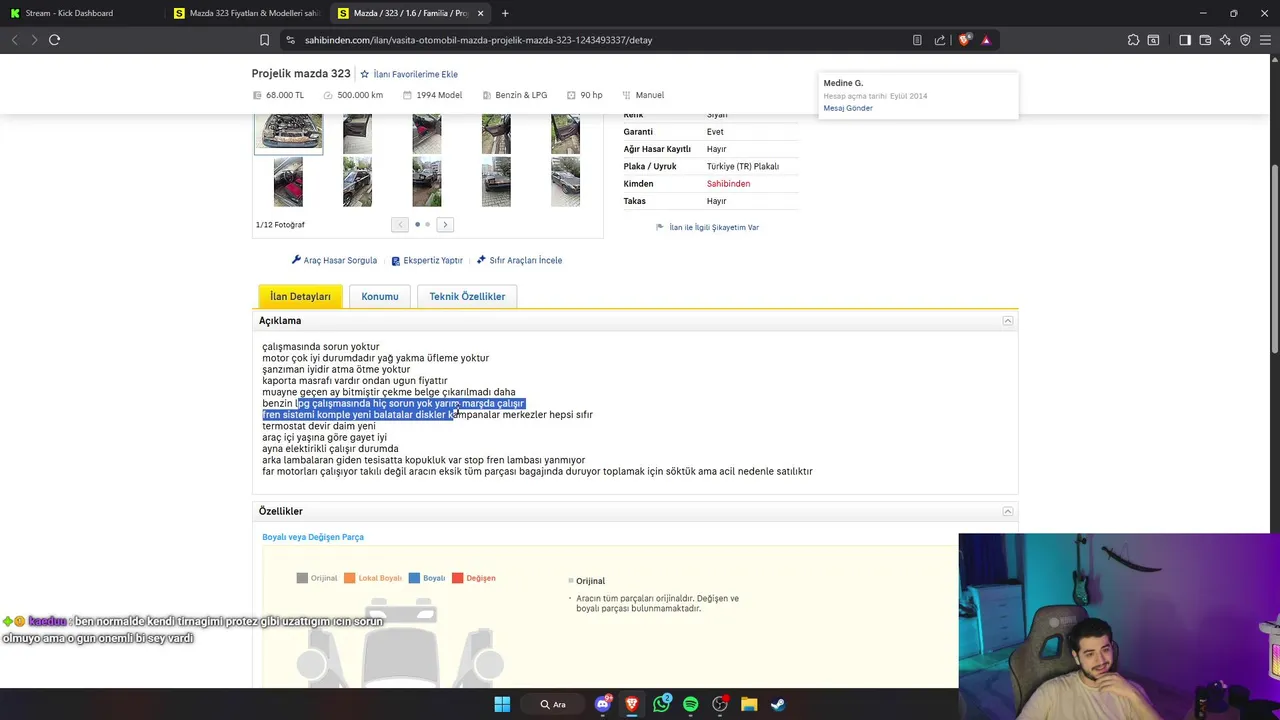
Task: Click the Boyalı blue legend swatch
Action: click(414, 578)
